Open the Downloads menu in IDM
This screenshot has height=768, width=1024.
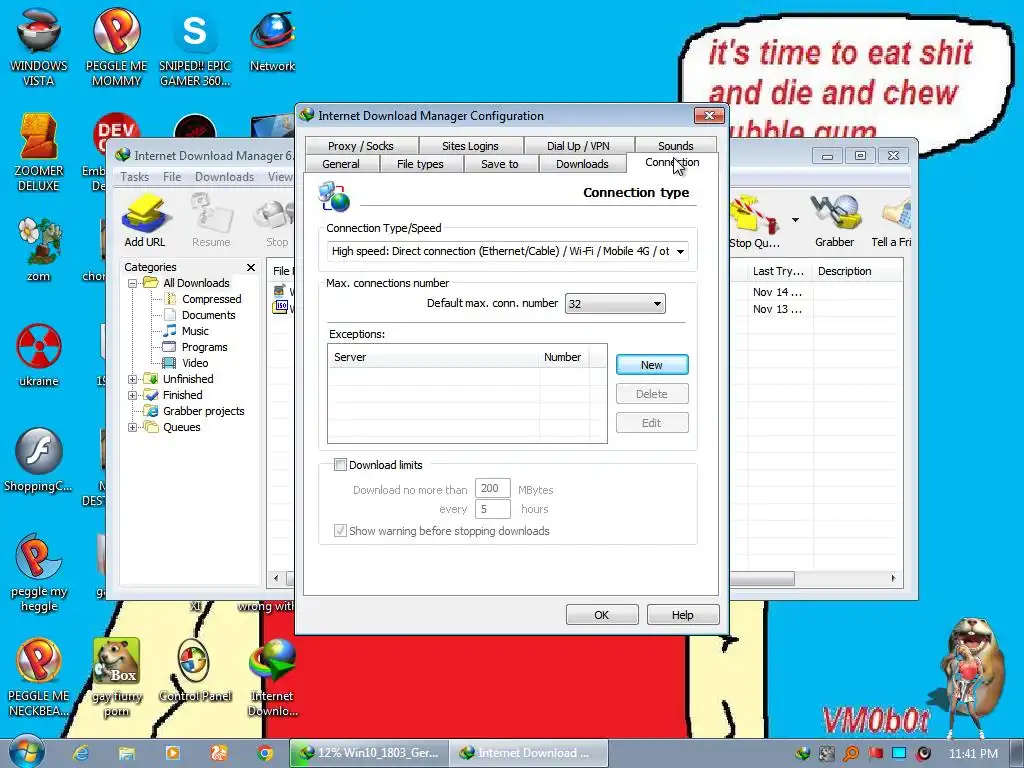point(224,177)
